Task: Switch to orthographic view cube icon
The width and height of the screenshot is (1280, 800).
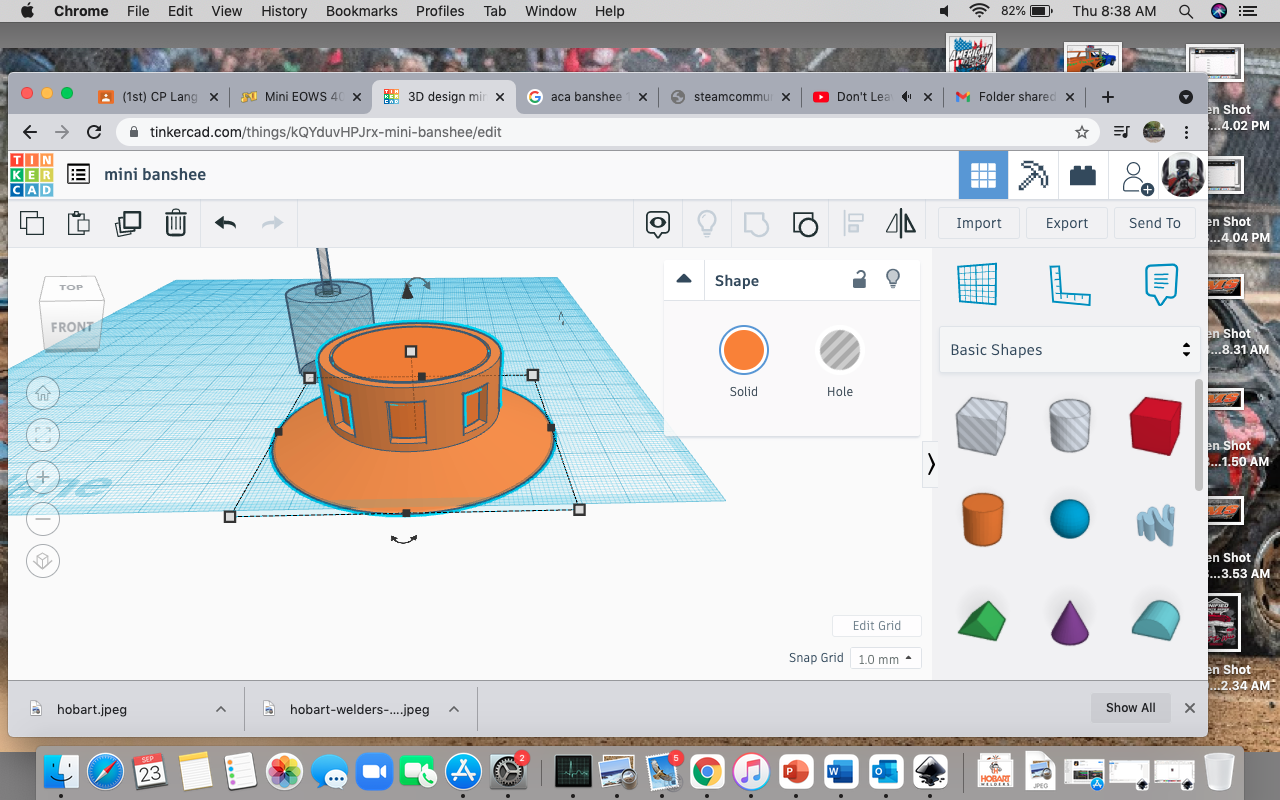Action: coord(43,560)
